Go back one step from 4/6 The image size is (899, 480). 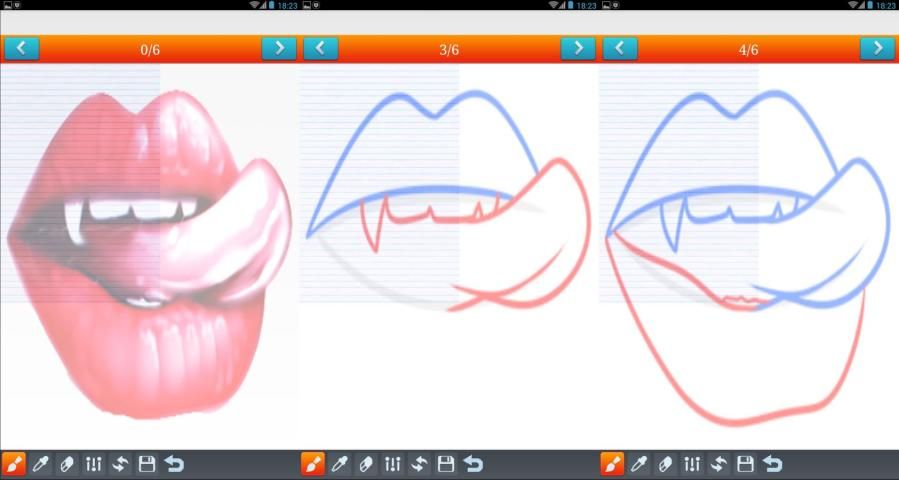(620, 48)
